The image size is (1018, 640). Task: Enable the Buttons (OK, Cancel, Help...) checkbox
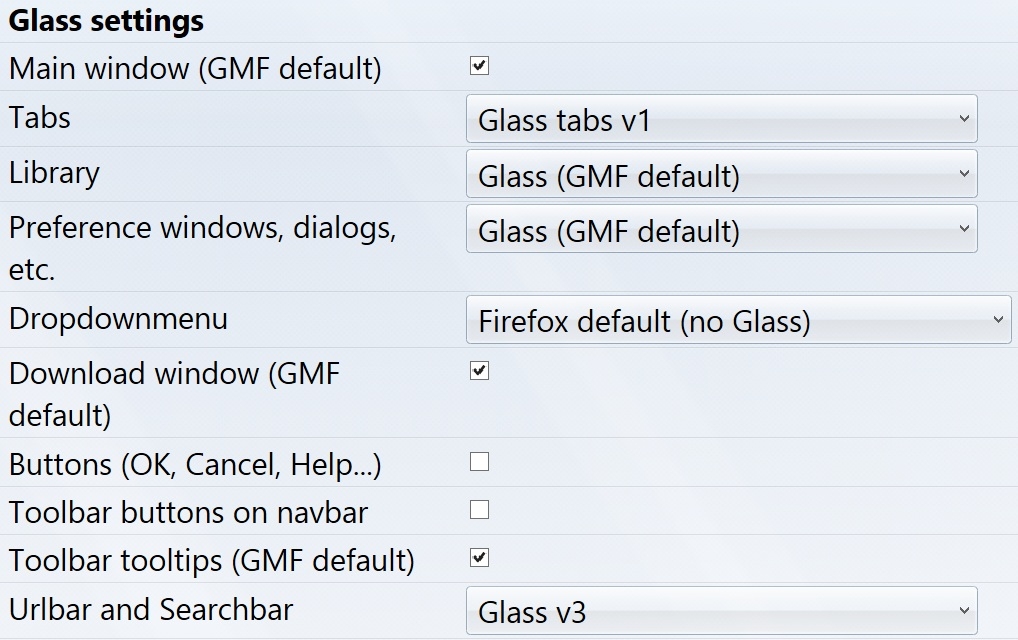[x=480, y=462]
